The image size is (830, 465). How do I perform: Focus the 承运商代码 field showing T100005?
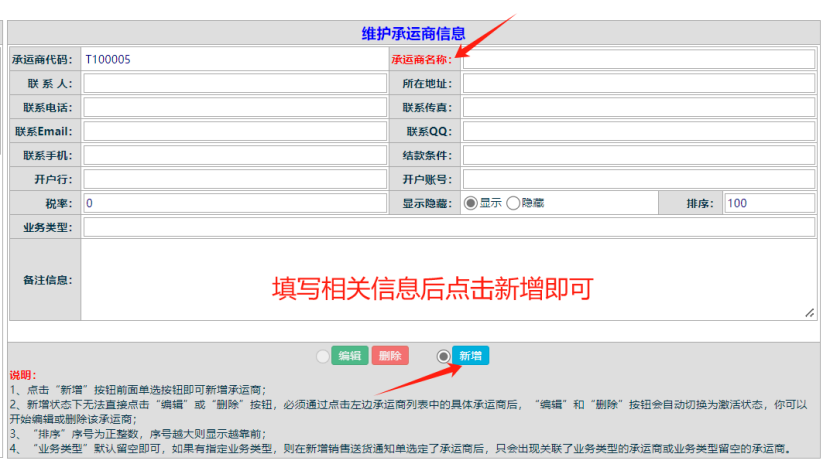point(234,59)
